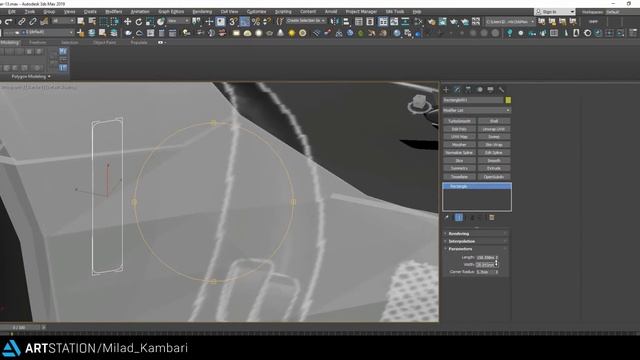Open the Motion panel tab icon
The height and width of the screenshot is (360, 640).
click(480, 89)
